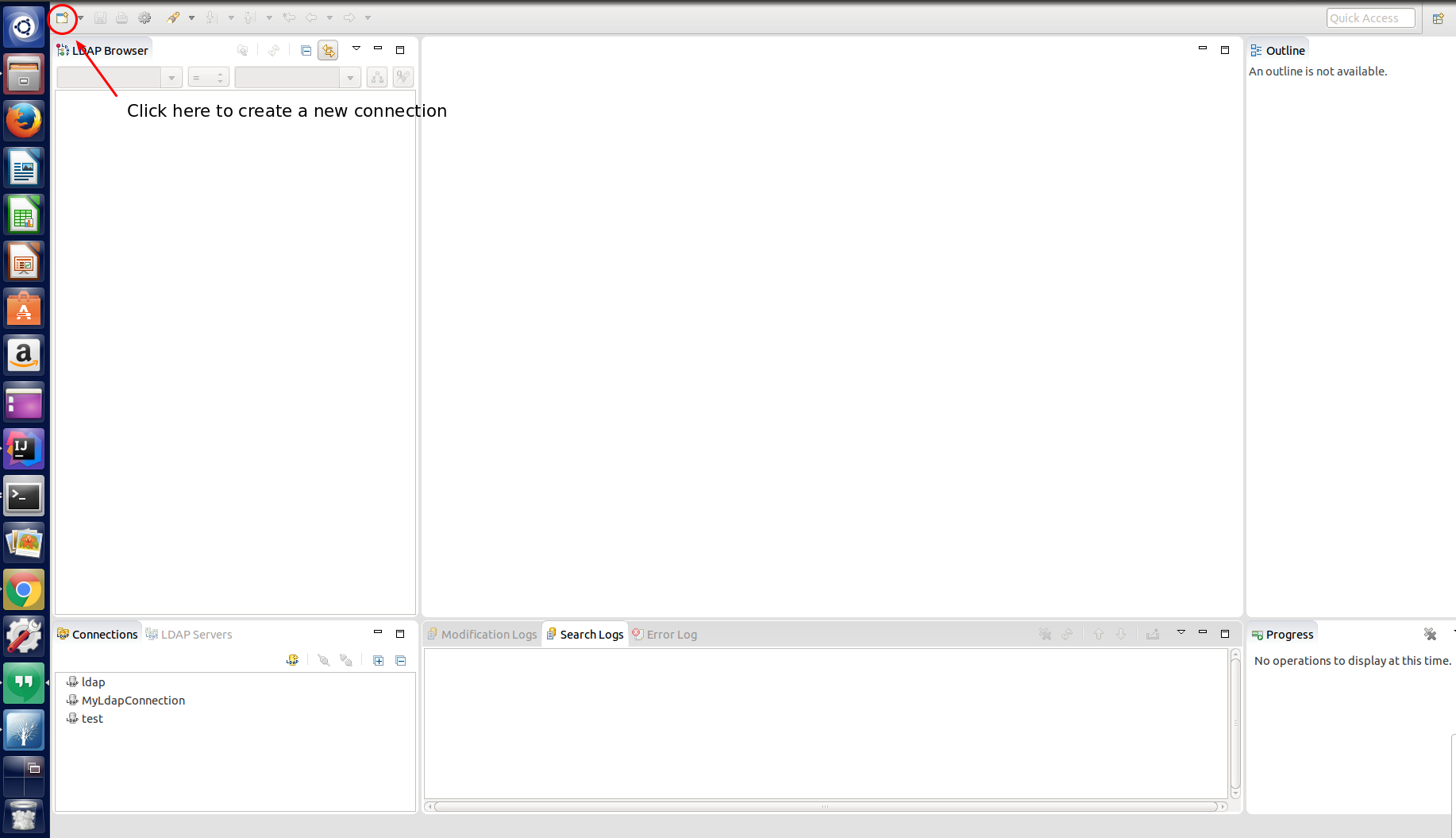Click the Back navigation arrow icon
Viewport: 1456px width, 838px height.
pos(311,17)
